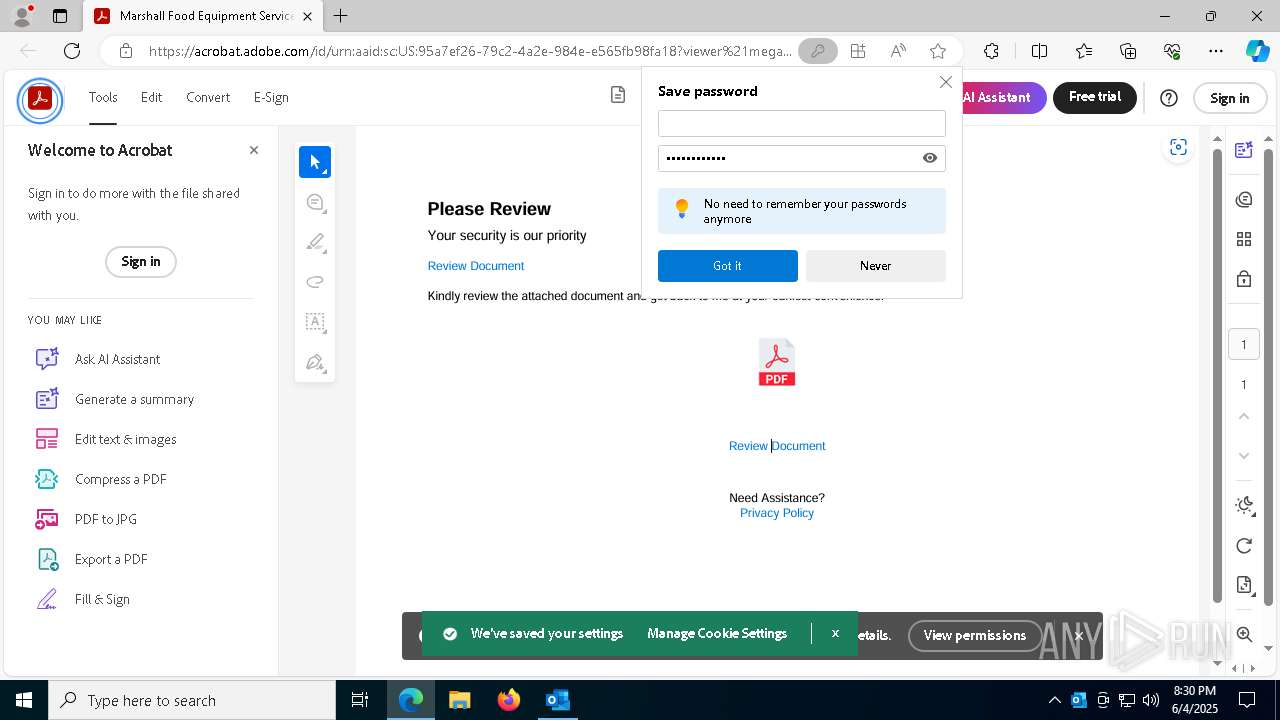Click the zoom in magnifier icon
This screenshot has width=1280, height=720.
coord(1244,634)
